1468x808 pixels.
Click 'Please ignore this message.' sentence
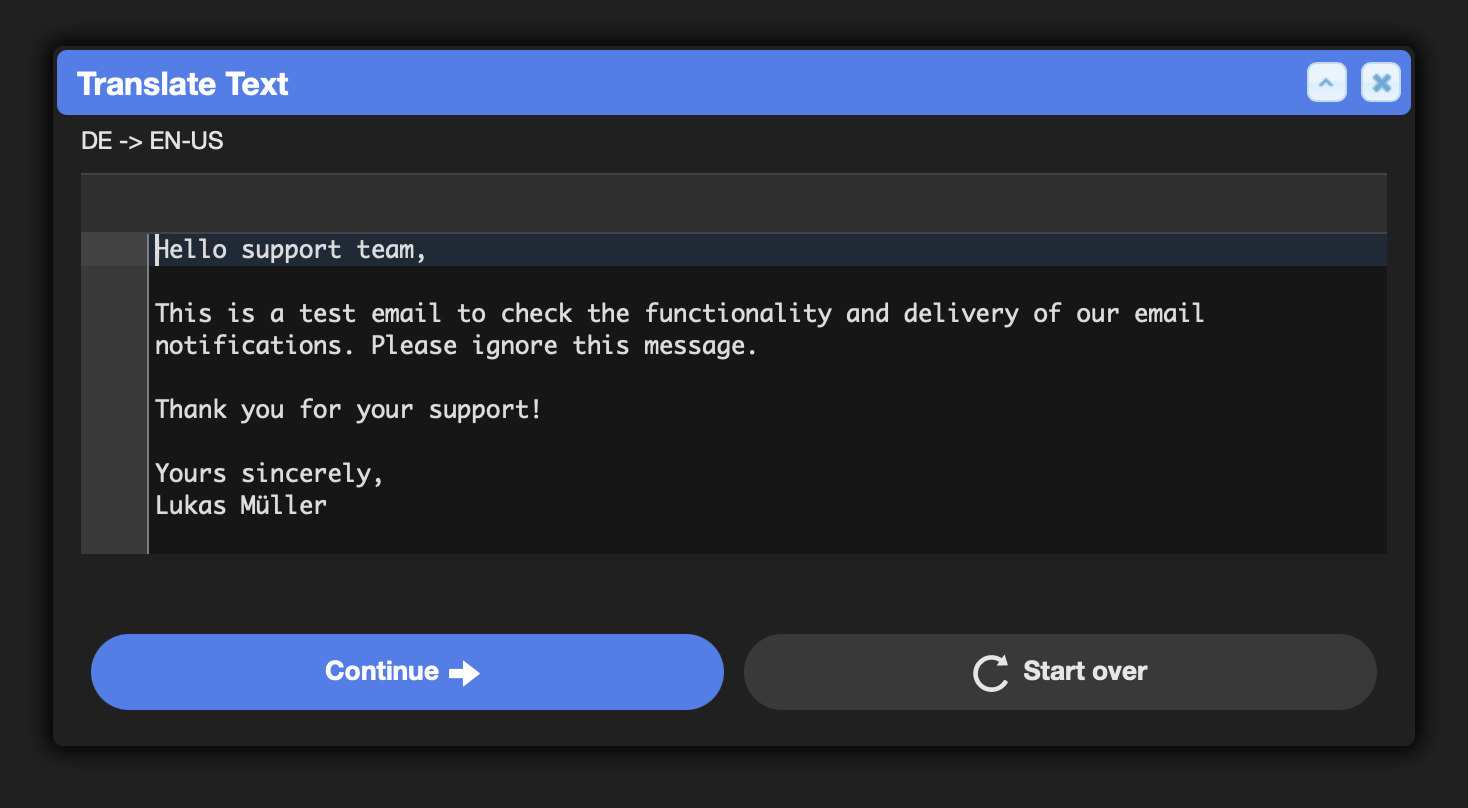(x=564, y=346)
